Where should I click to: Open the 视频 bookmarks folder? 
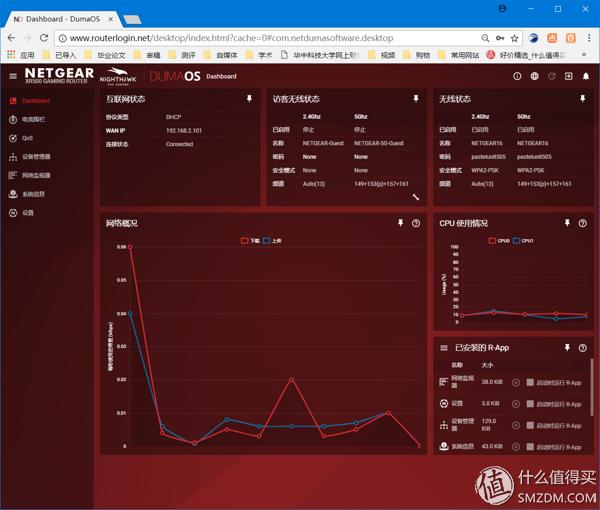382,55
